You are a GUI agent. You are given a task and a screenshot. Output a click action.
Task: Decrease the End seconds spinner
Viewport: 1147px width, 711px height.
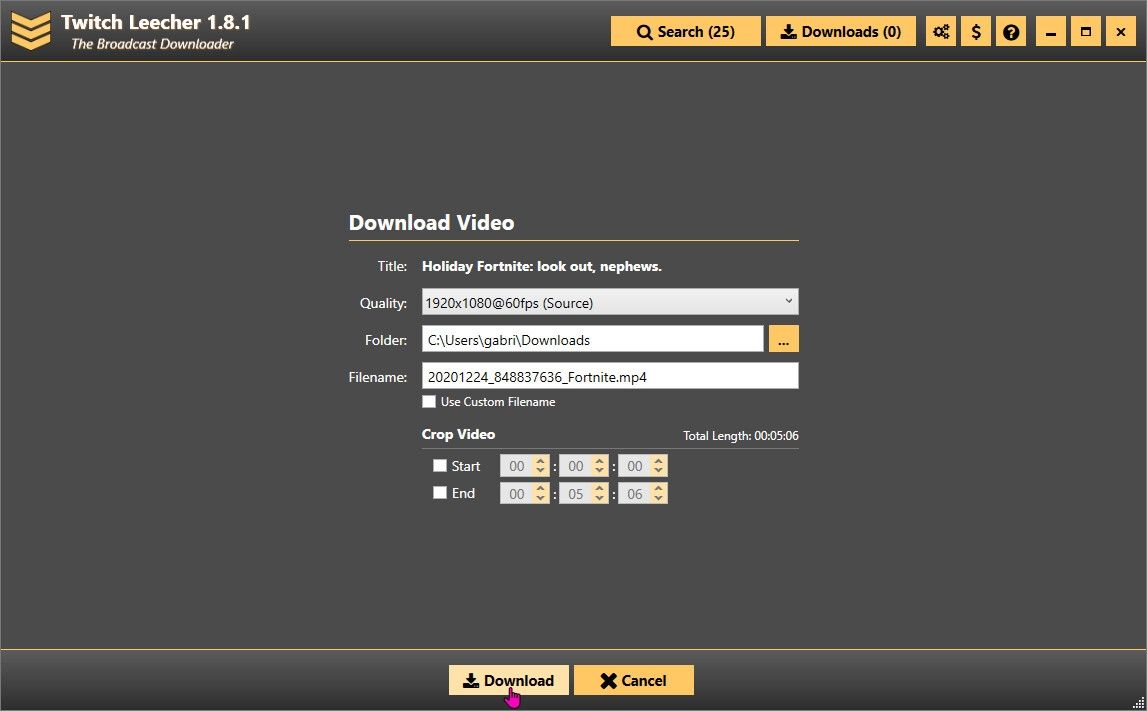click(x=659, y=498)
